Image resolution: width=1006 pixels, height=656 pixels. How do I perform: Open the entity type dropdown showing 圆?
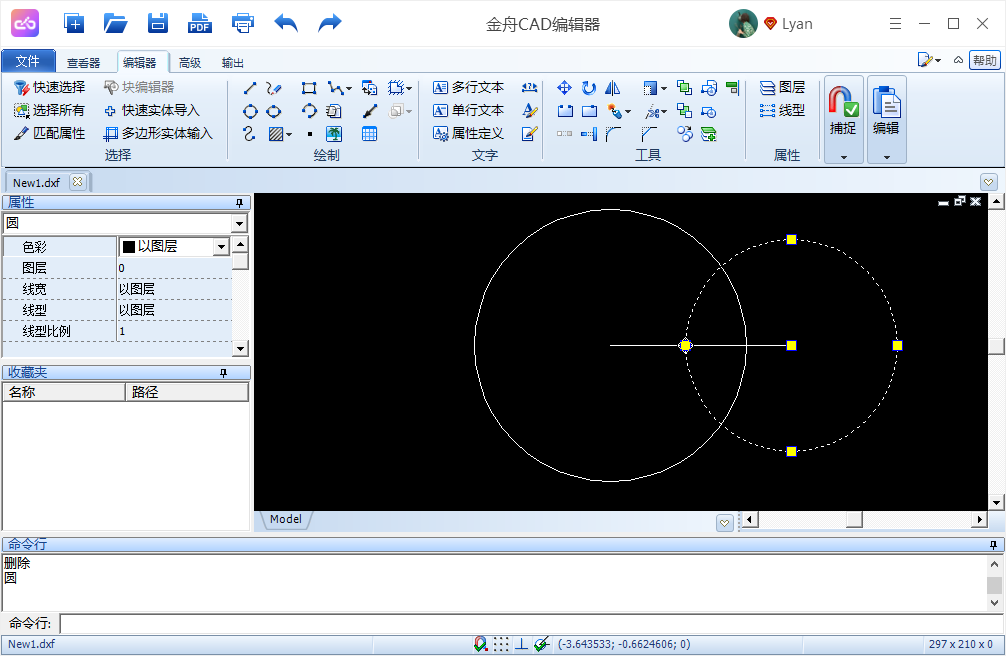[239, 224]
